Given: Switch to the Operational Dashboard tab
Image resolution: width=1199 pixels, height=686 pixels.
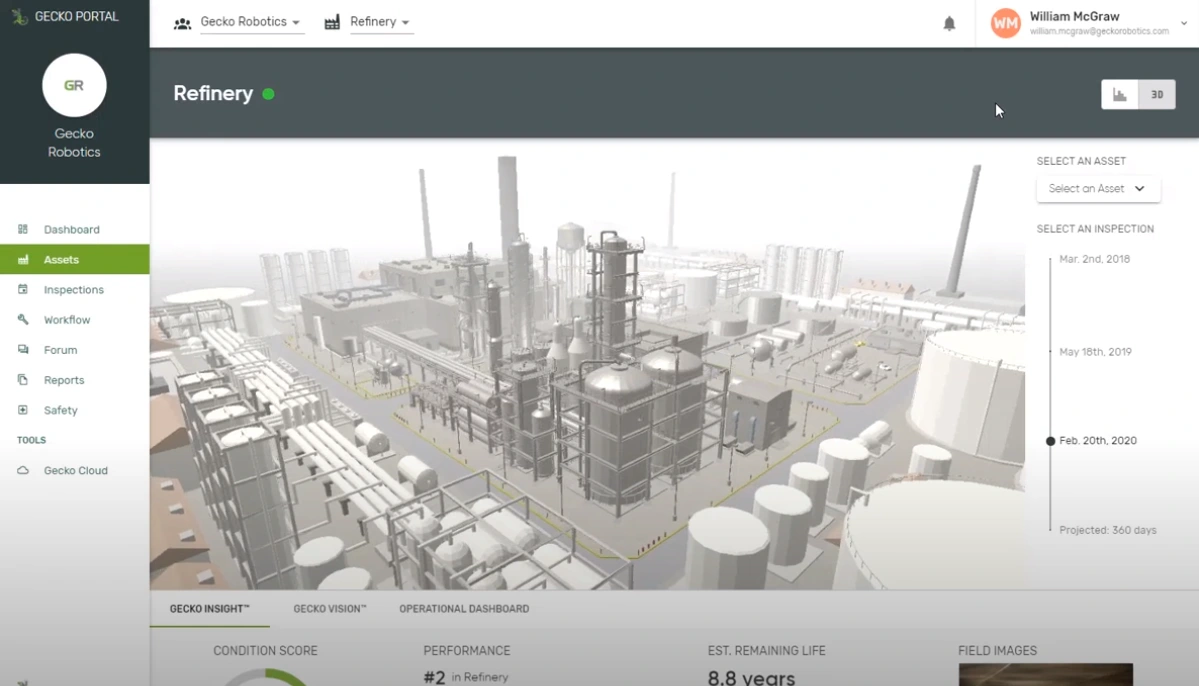Looking at the screenshot, I should click(x=464, y=609).
